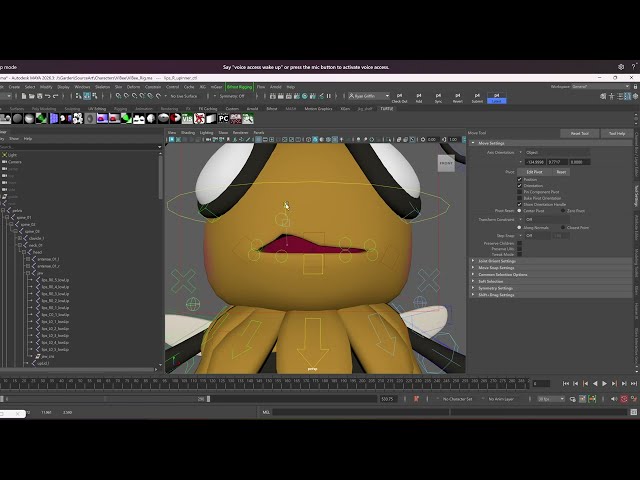Viewport: 640px width, 480px height.
Task: Select the Closest Point radio button
Action: click(x=563, y=227)
